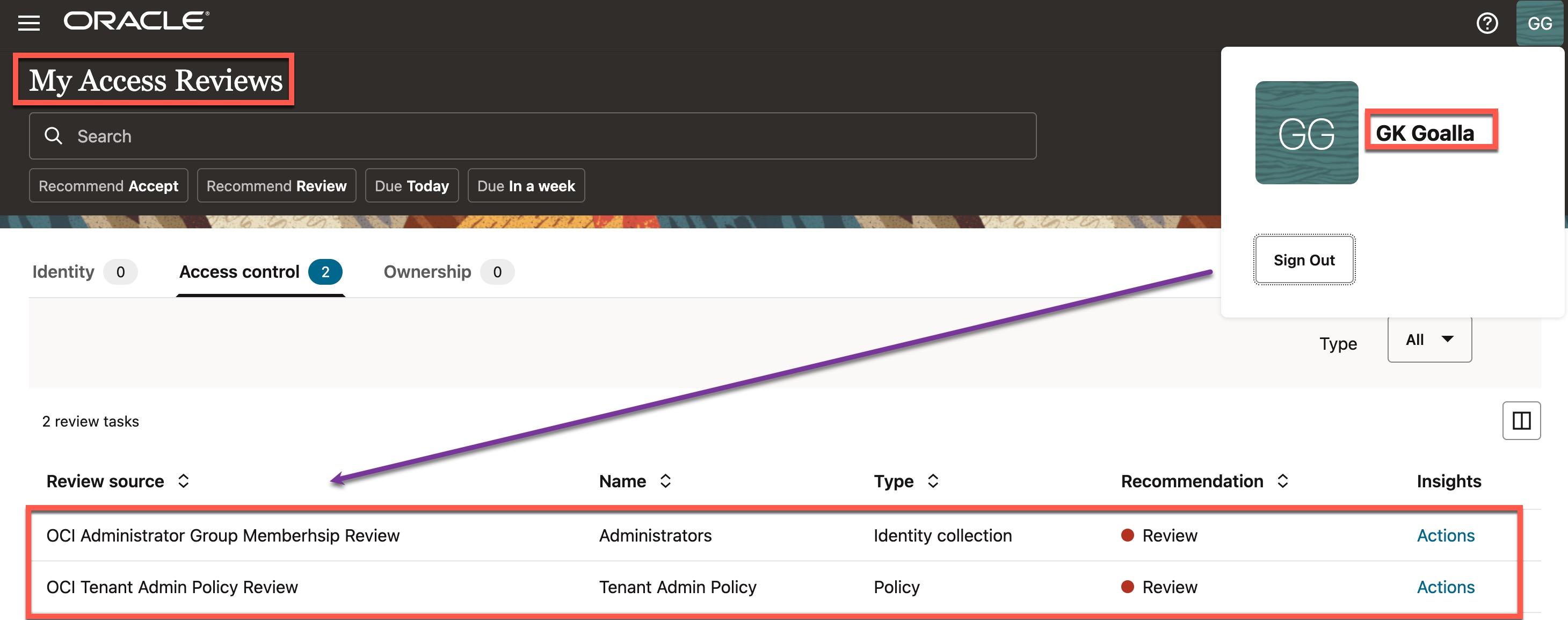1568x620 pixels.
Task: Sort by Type column arrows
Action: pos(933,481)
